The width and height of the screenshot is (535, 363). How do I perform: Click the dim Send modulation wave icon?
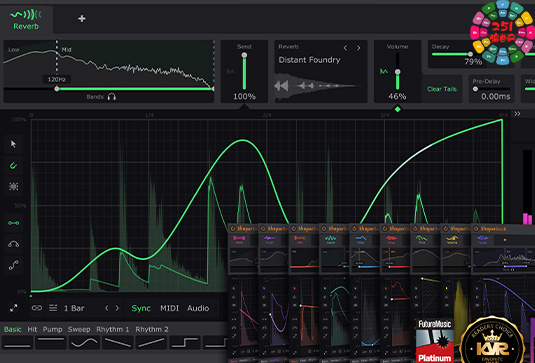point(231,72)
